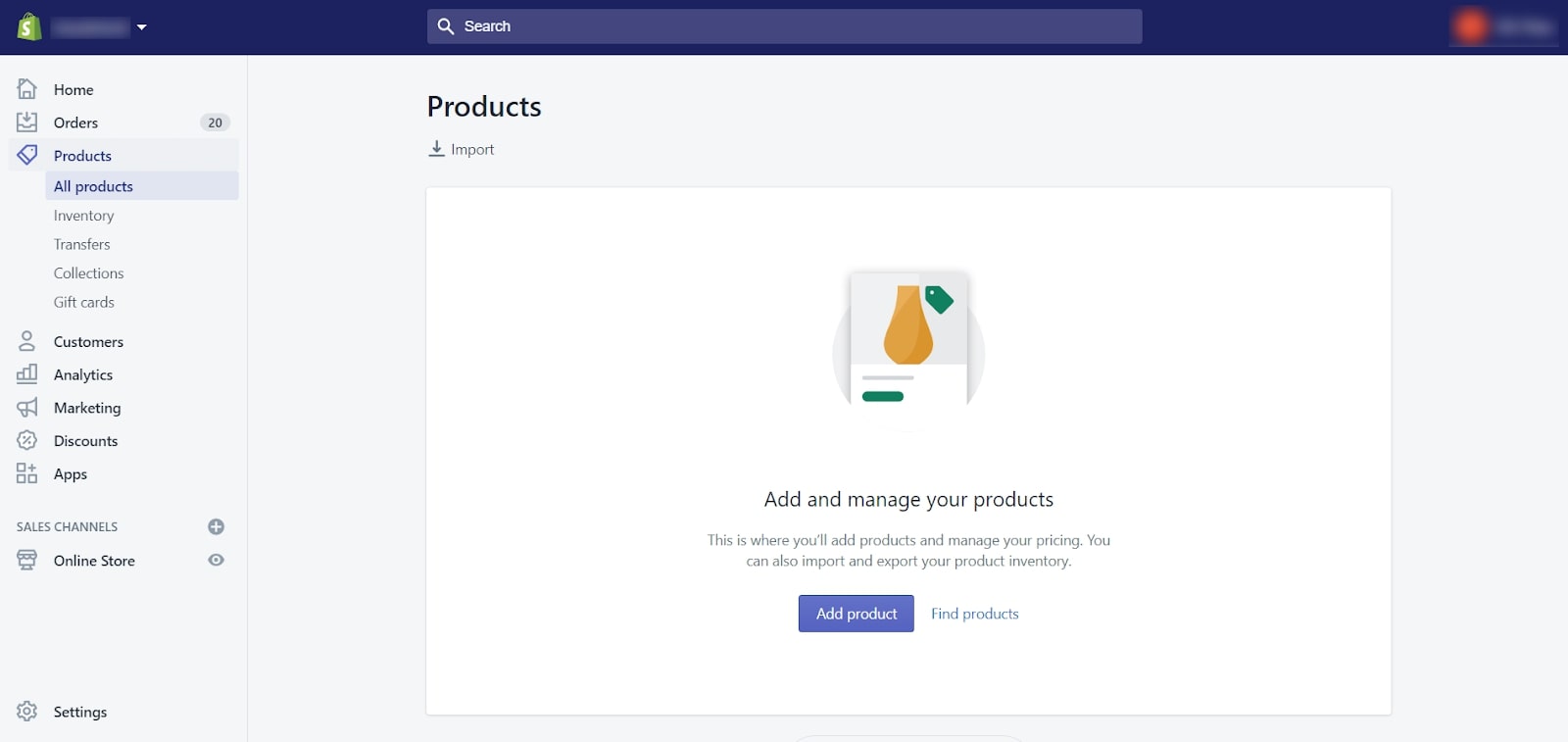Open the user account menu
This screenshot has width=1568, height=742.
[1503, 26]
